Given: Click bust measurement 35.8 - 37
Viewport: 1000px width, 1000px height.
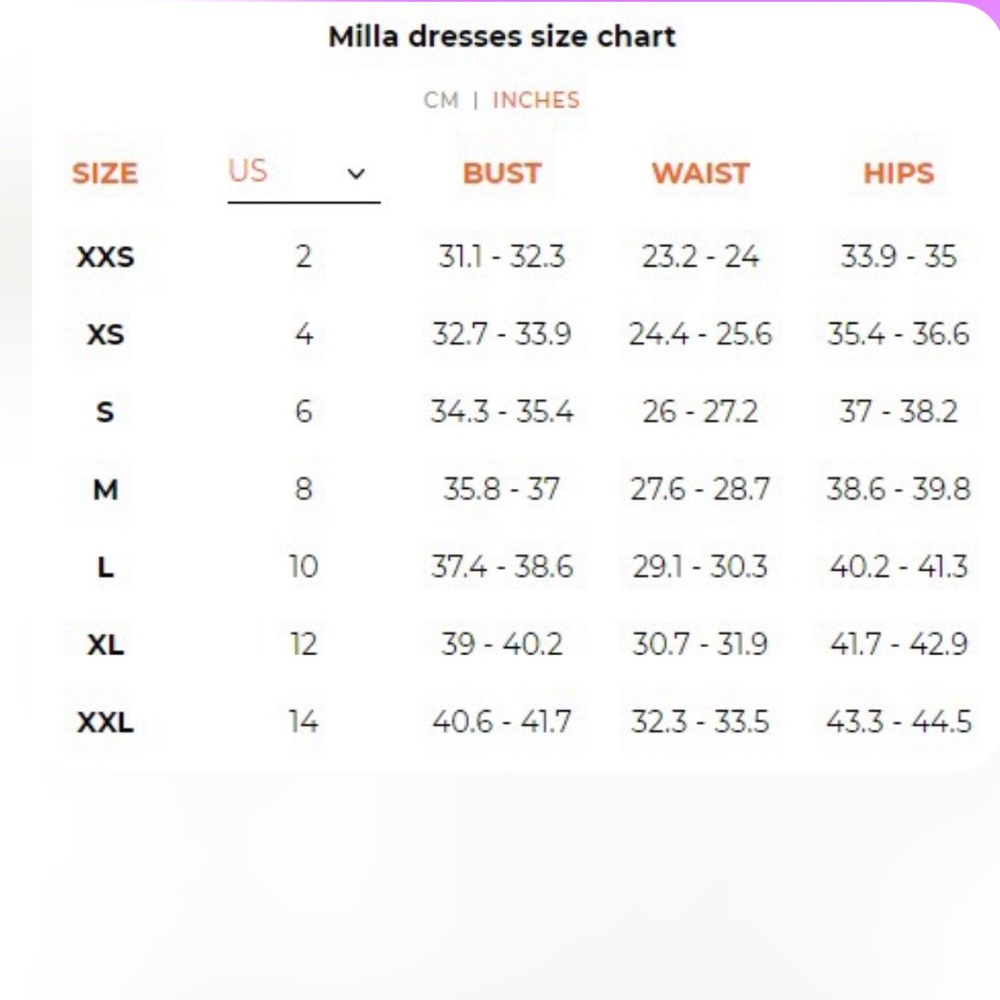Looking at the screenshot, I should [x=501, y=489].
